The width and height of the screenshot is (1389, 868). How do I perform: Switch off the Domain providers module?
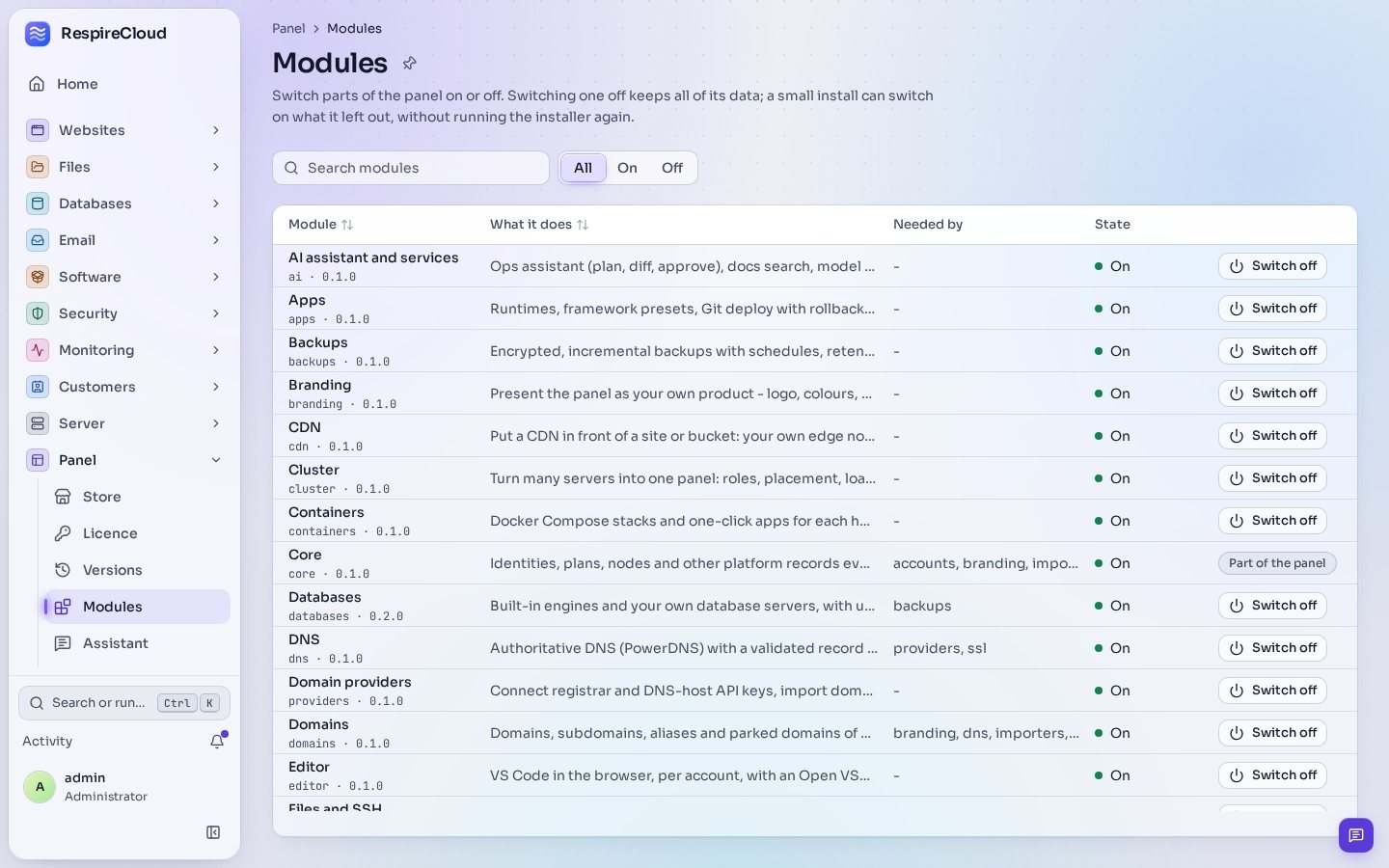pyautogui.click(x=1272, y=691)
